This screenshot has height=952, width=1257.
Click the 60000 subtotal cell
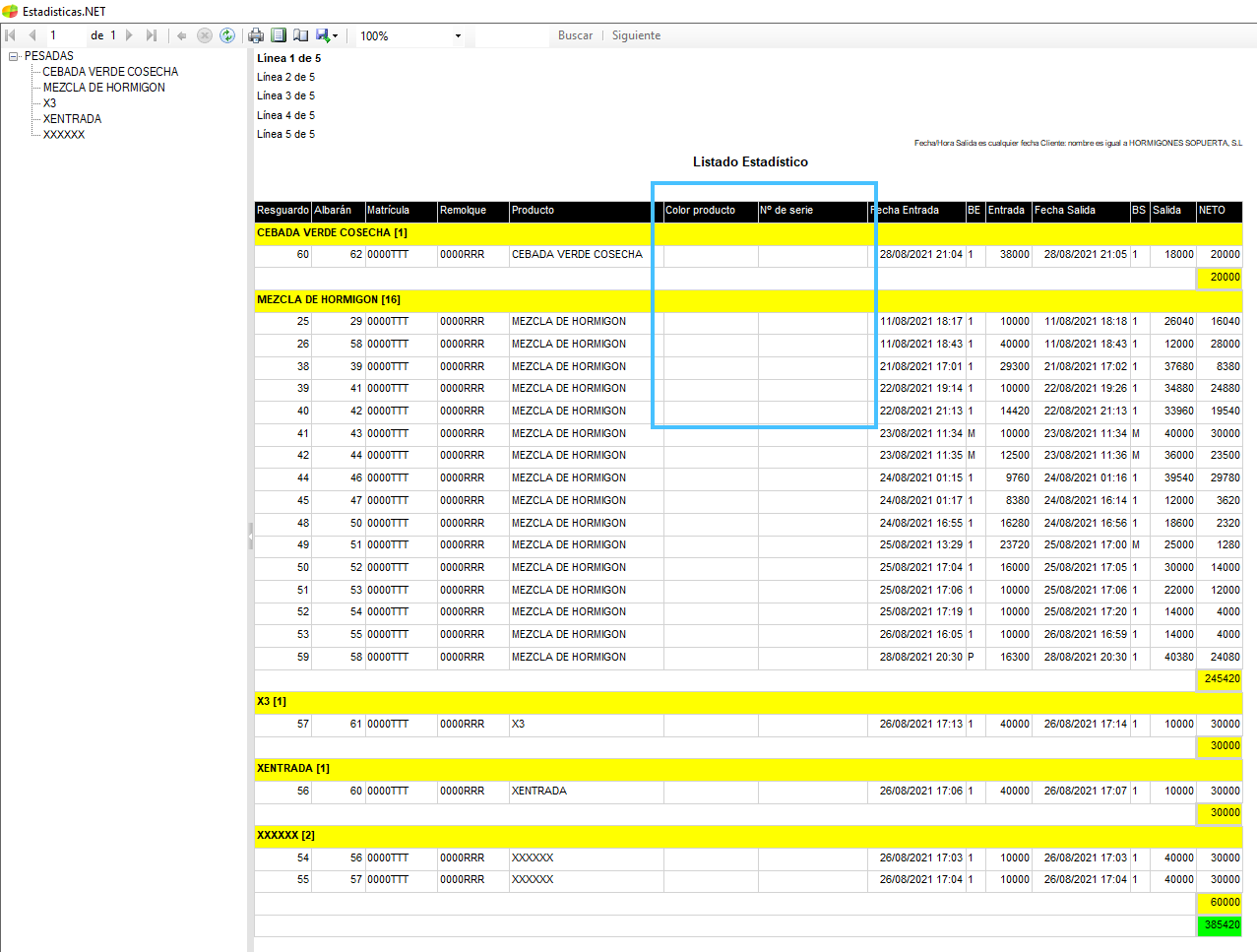pyautogui.click(x=1220, y=903)
